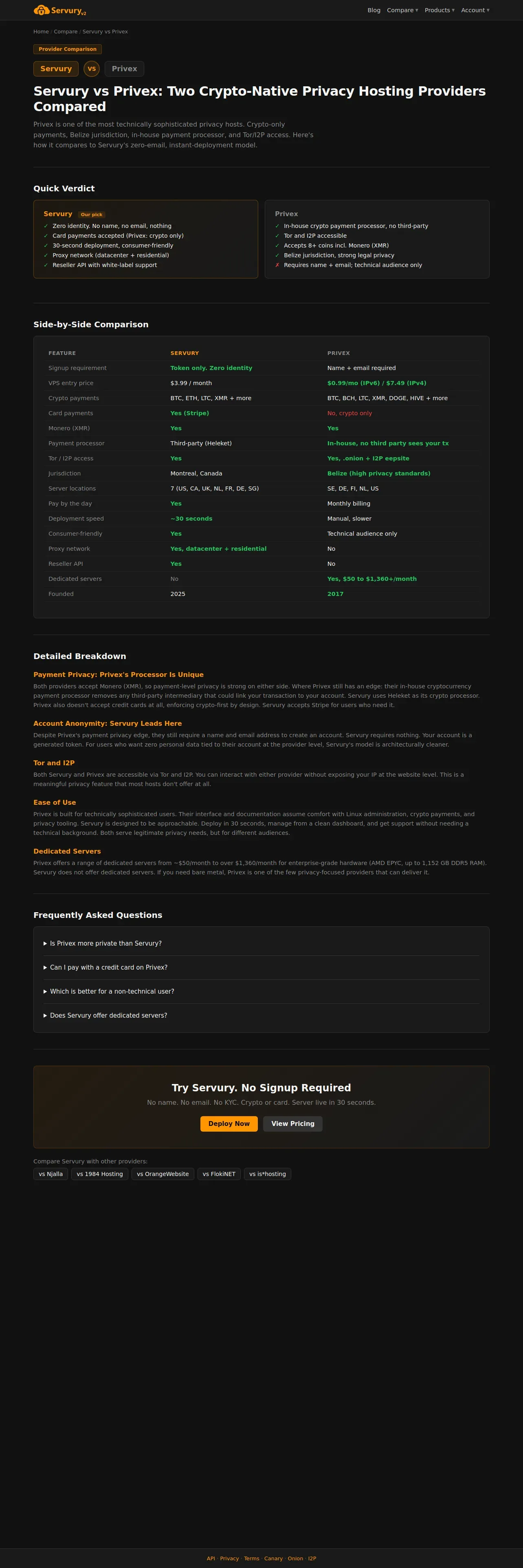Click the founded year "2025" cell
Image resolution: width=523 pixels, height=1568 pixels.
[x=178, y=594]
